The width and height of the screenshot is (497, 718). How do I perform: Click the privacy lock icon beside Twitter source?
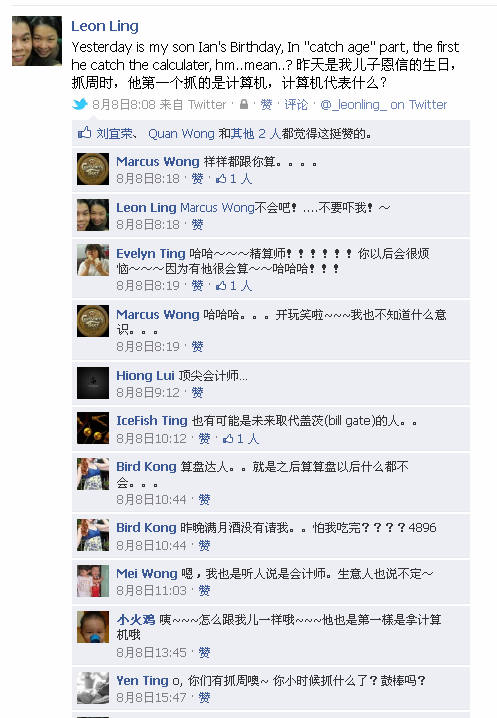click(244, 104)
